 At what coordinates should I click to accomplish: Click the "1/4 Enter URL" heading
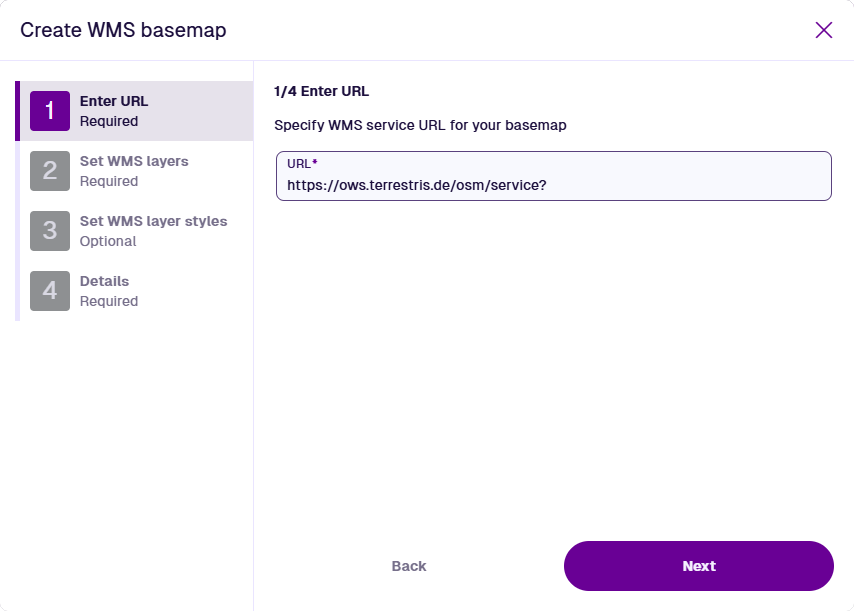[x=321, y=91]
